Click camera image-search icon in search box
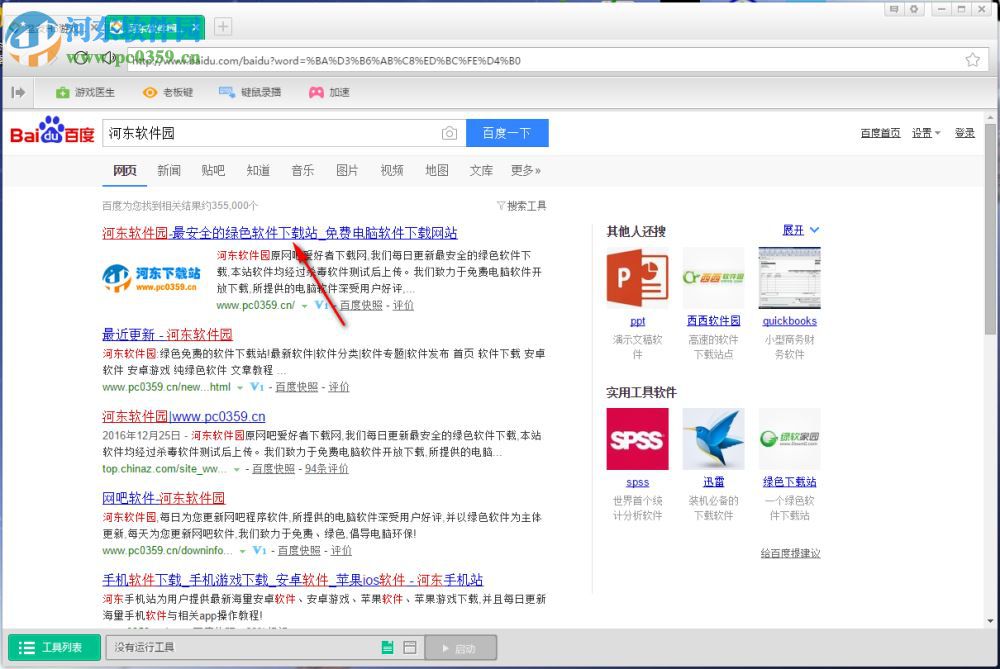Screen dimensions: 1000x669 pyautogui.click(x=449, y=133)
